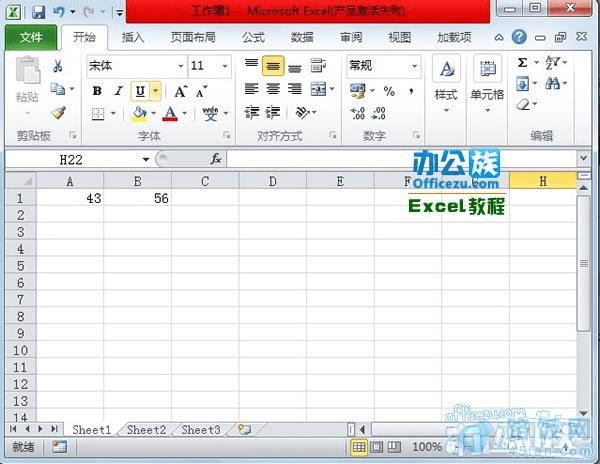Viewport: 600px width, 464px height.
Task: Click the text Orientation icon
Action: tap(303, 112)
